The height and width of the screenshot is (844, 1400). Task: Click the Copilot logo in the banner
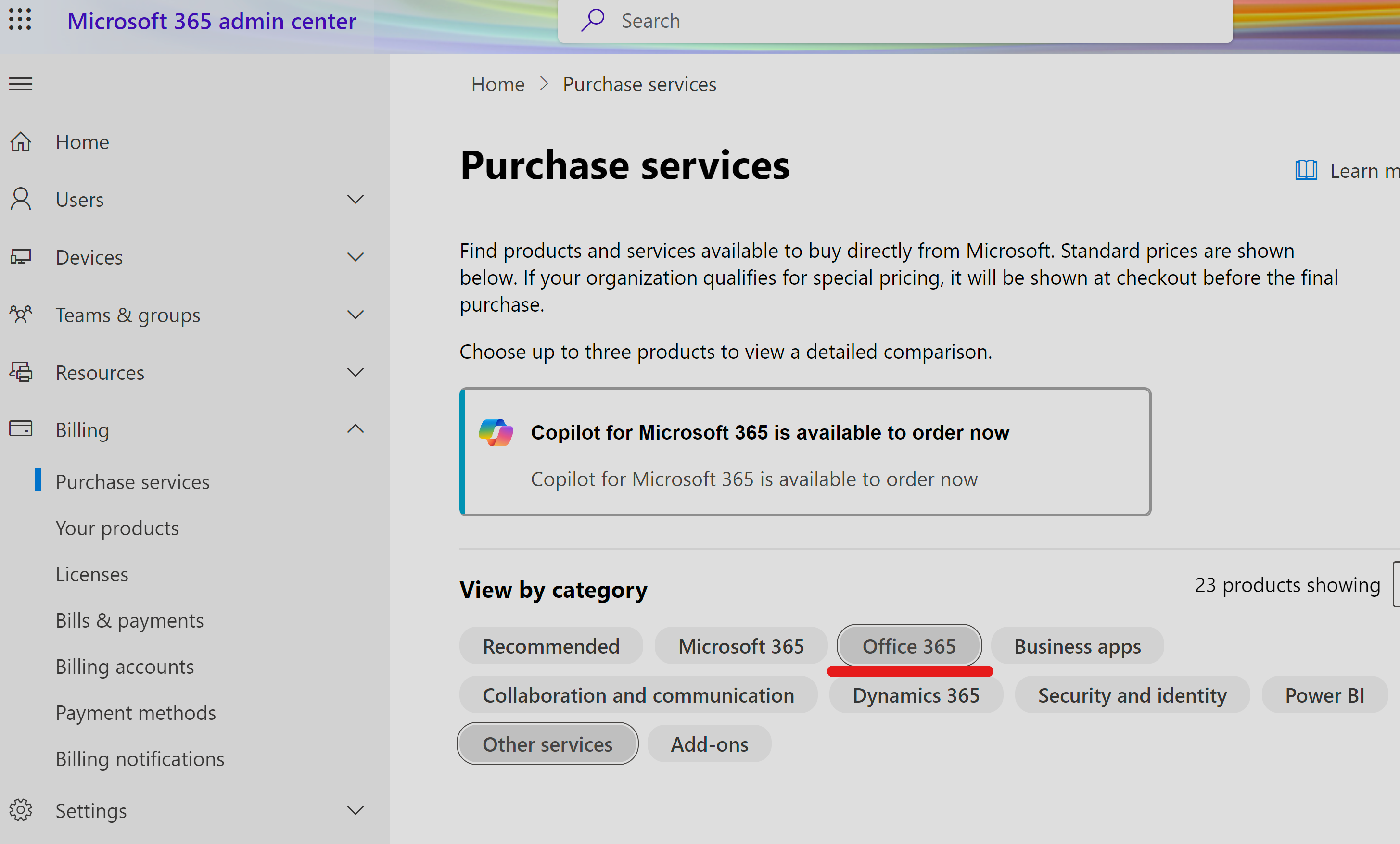click(496, 433)
